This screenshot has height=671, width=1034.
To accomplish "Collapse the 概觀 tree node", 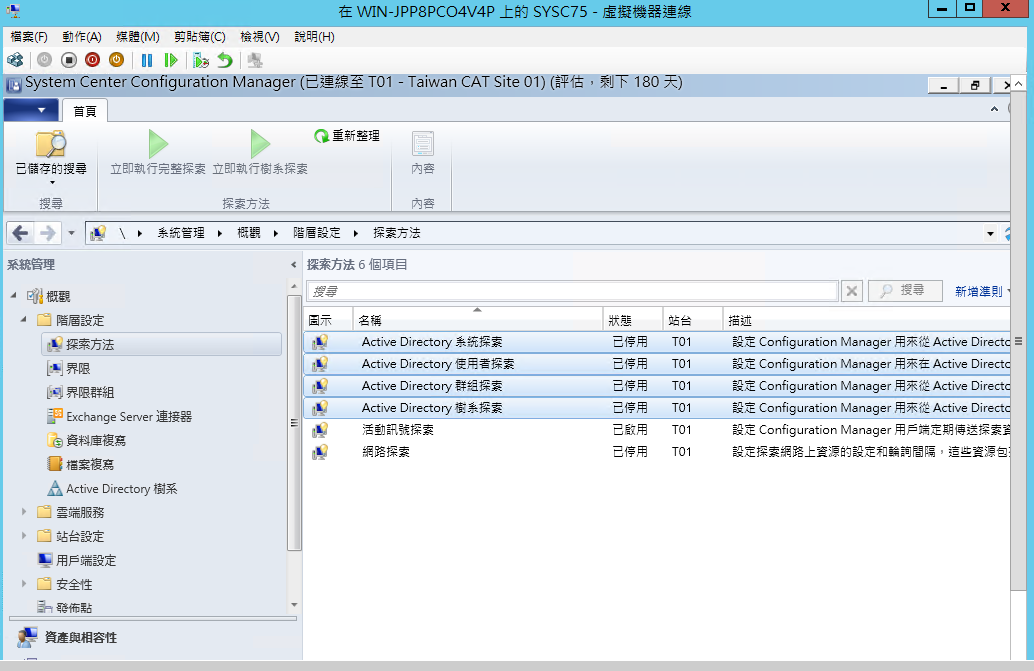I will pyautogui.click(x=14, y=296).
